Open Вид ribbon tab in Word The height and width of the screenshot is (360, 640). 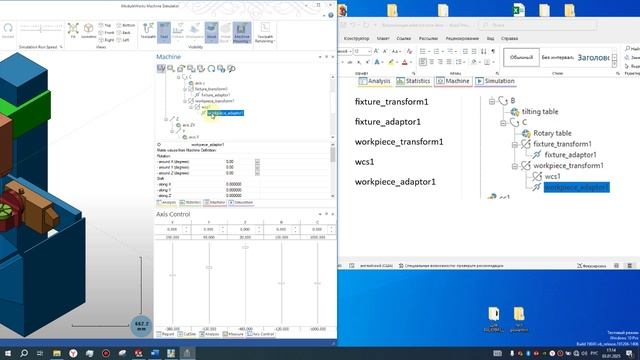click(x=490, y=38)
